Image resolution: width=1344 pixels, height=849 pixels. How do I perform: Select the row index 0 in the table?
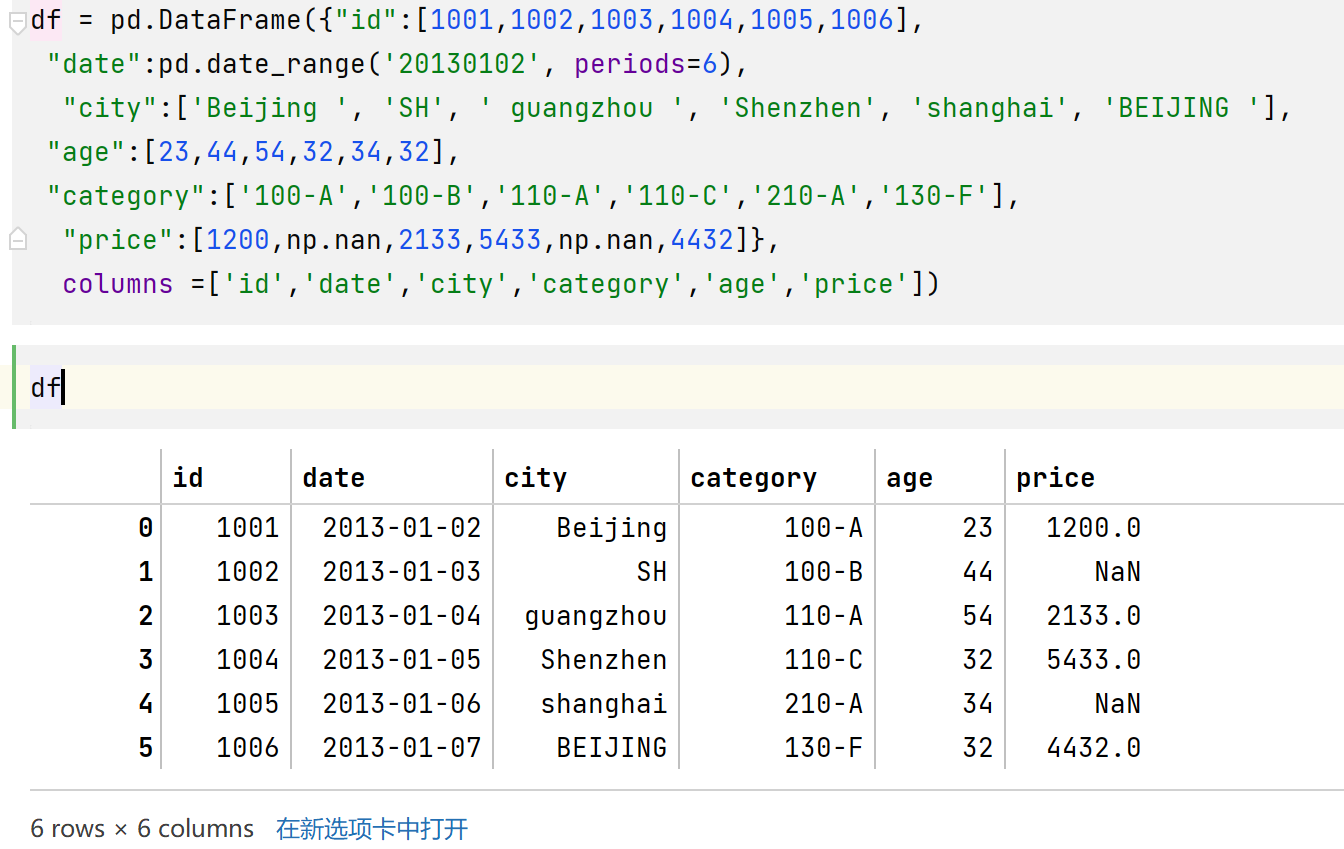146,528
